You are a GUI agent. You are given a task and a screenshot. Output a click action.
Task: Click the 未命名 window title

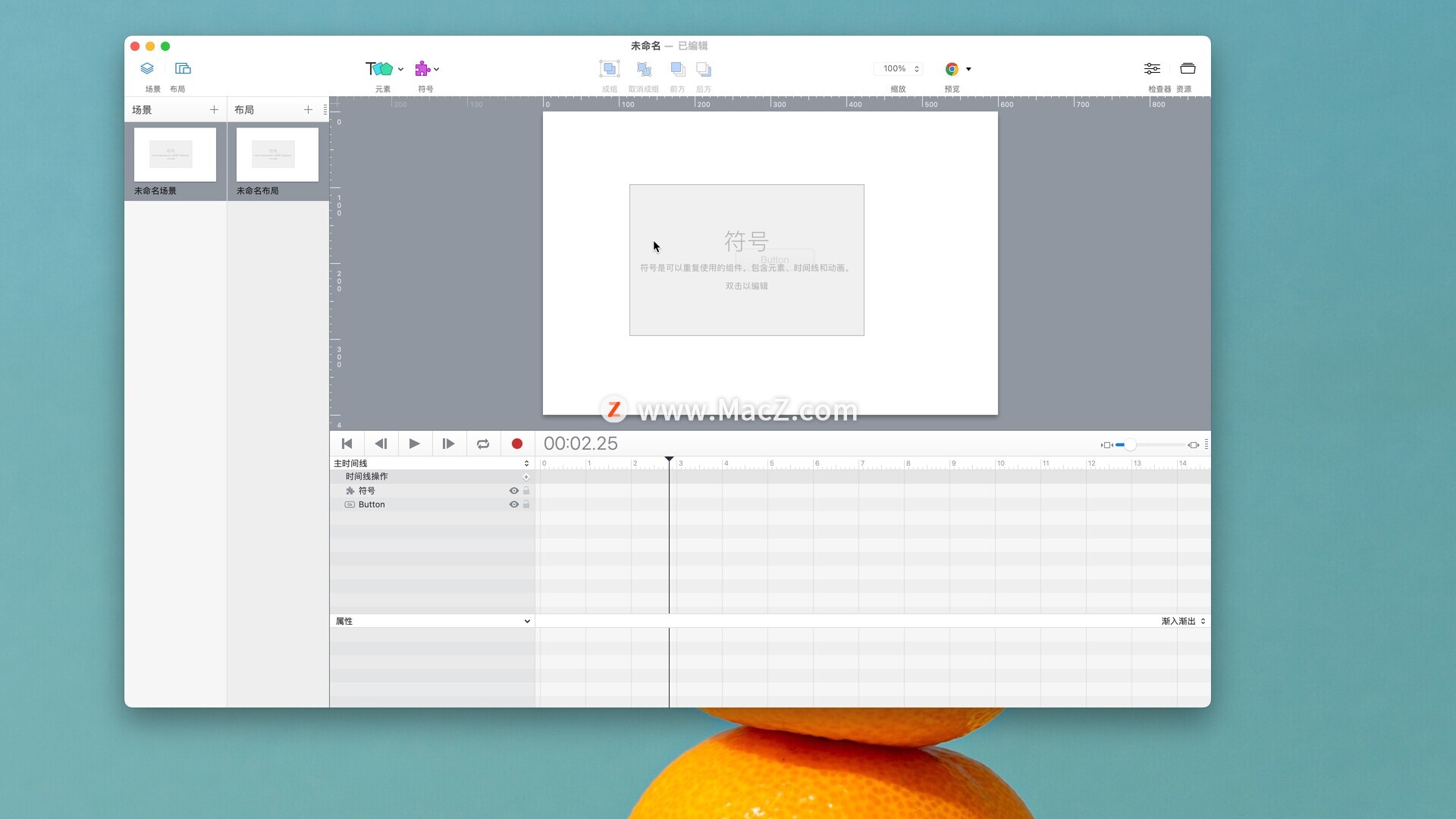point(645,46)
